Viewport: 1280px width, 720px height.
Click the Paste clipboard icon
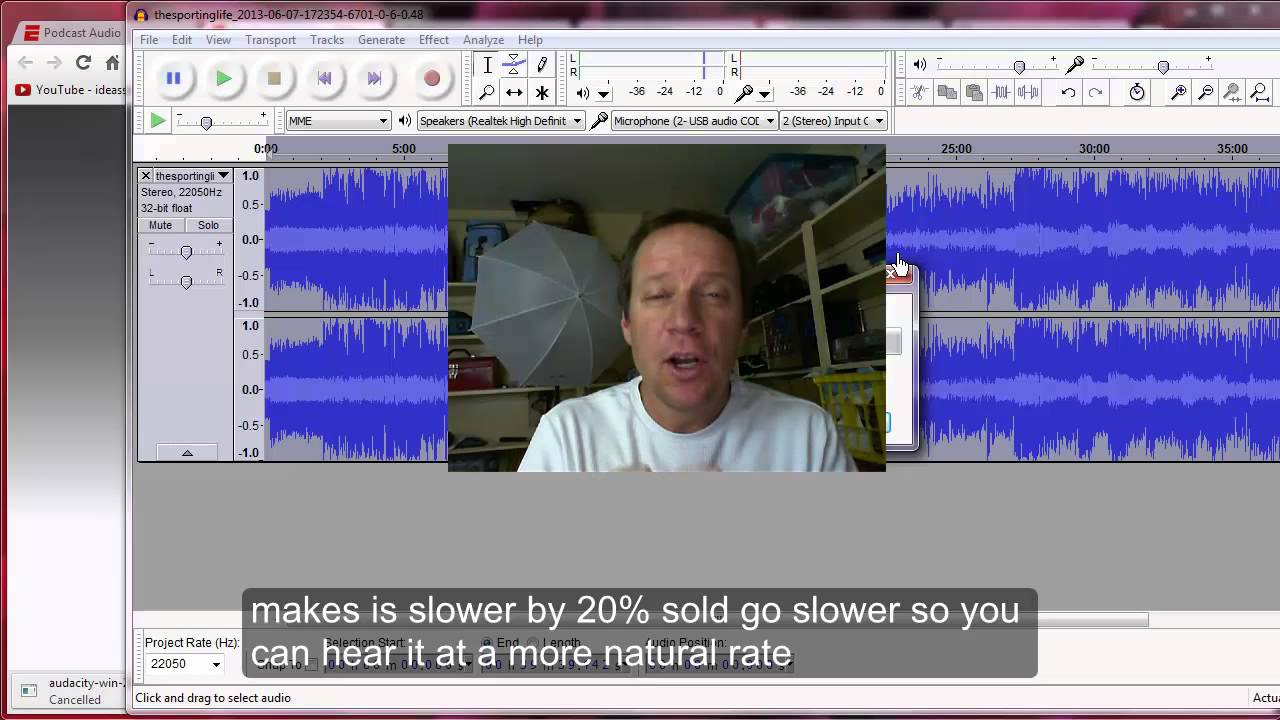click(974, 92)
